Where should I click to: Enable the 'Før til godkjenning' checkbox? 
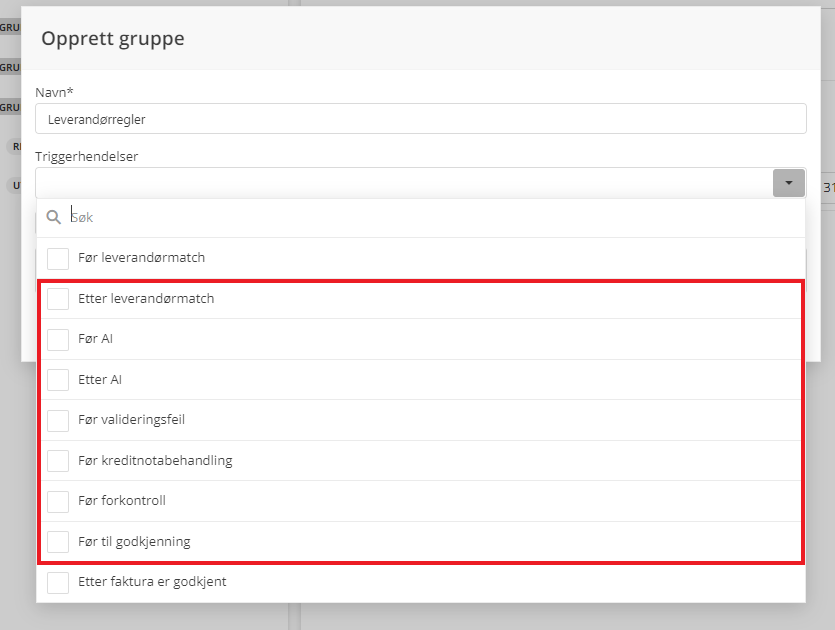click(58, 542)
